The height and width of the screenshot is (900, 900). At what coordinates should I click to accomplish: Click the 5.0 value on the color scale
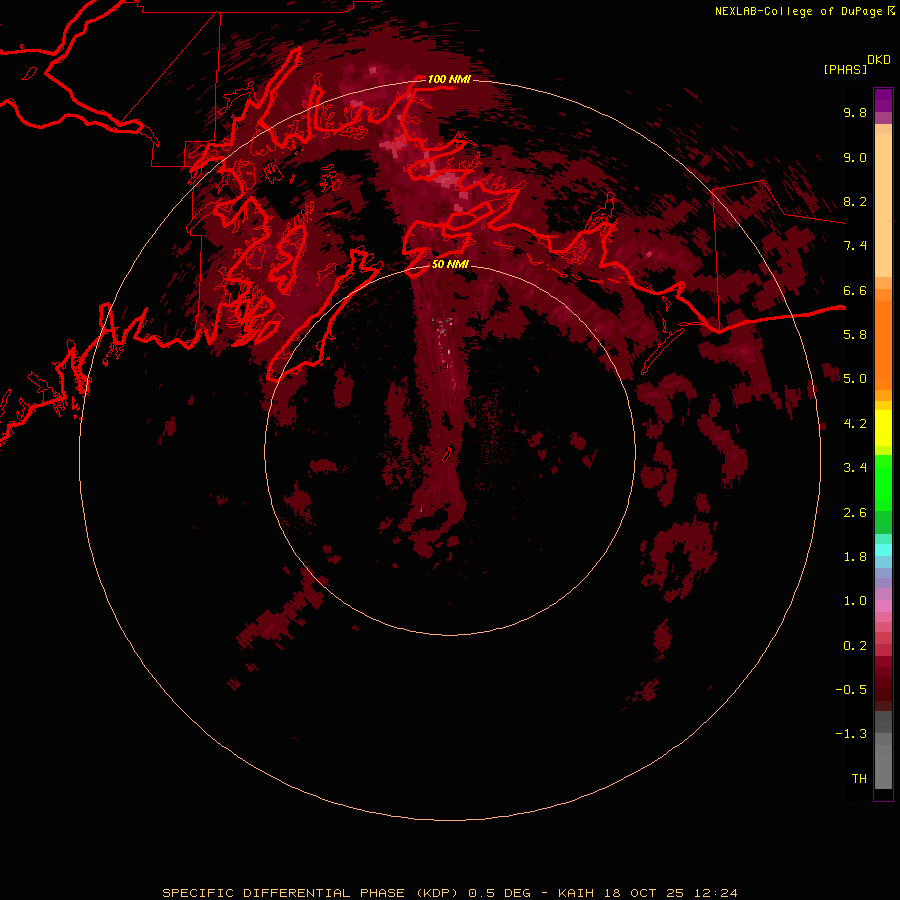(x=855, y=379)
